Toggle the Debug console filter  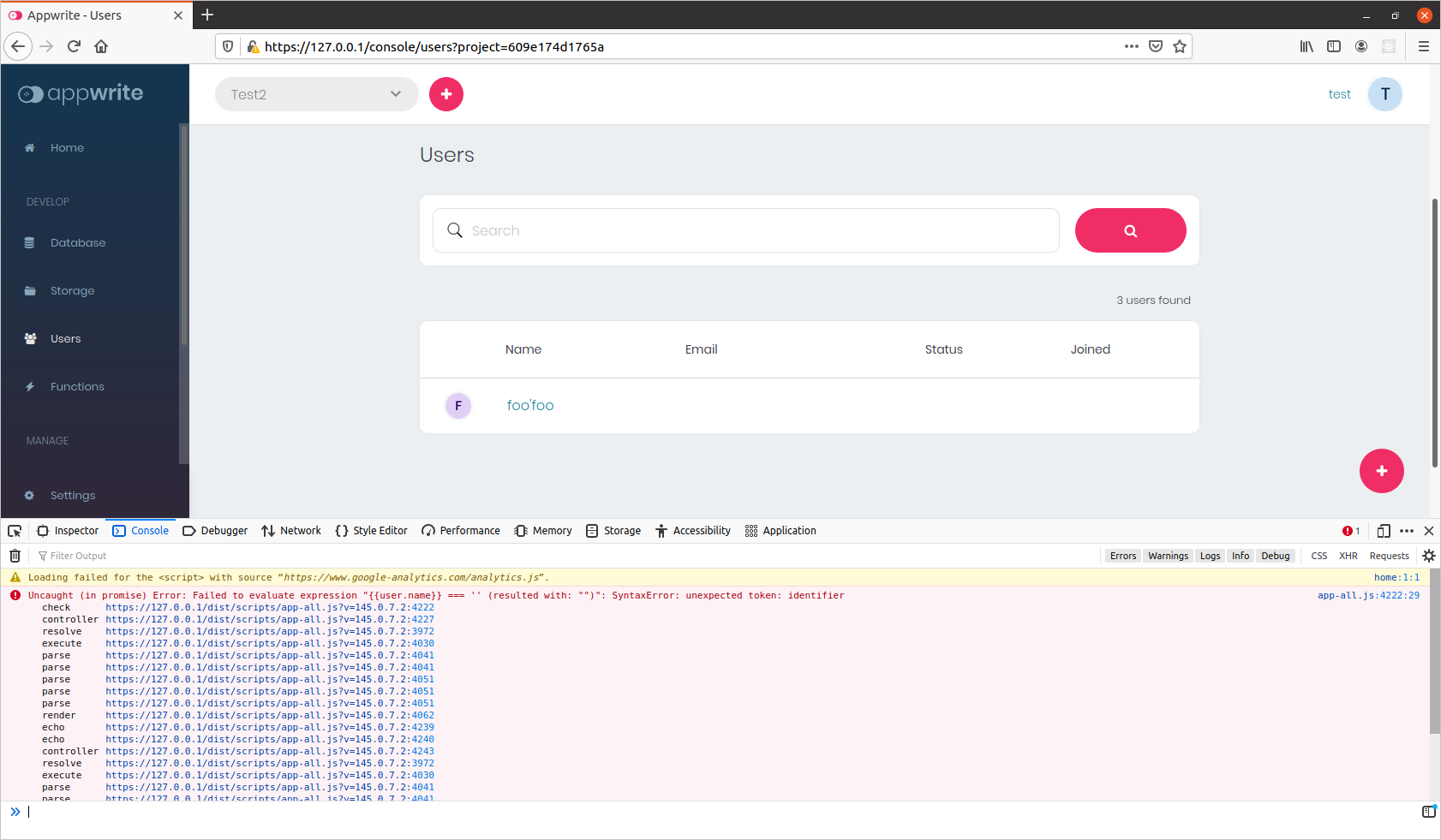coord(1276,556)
